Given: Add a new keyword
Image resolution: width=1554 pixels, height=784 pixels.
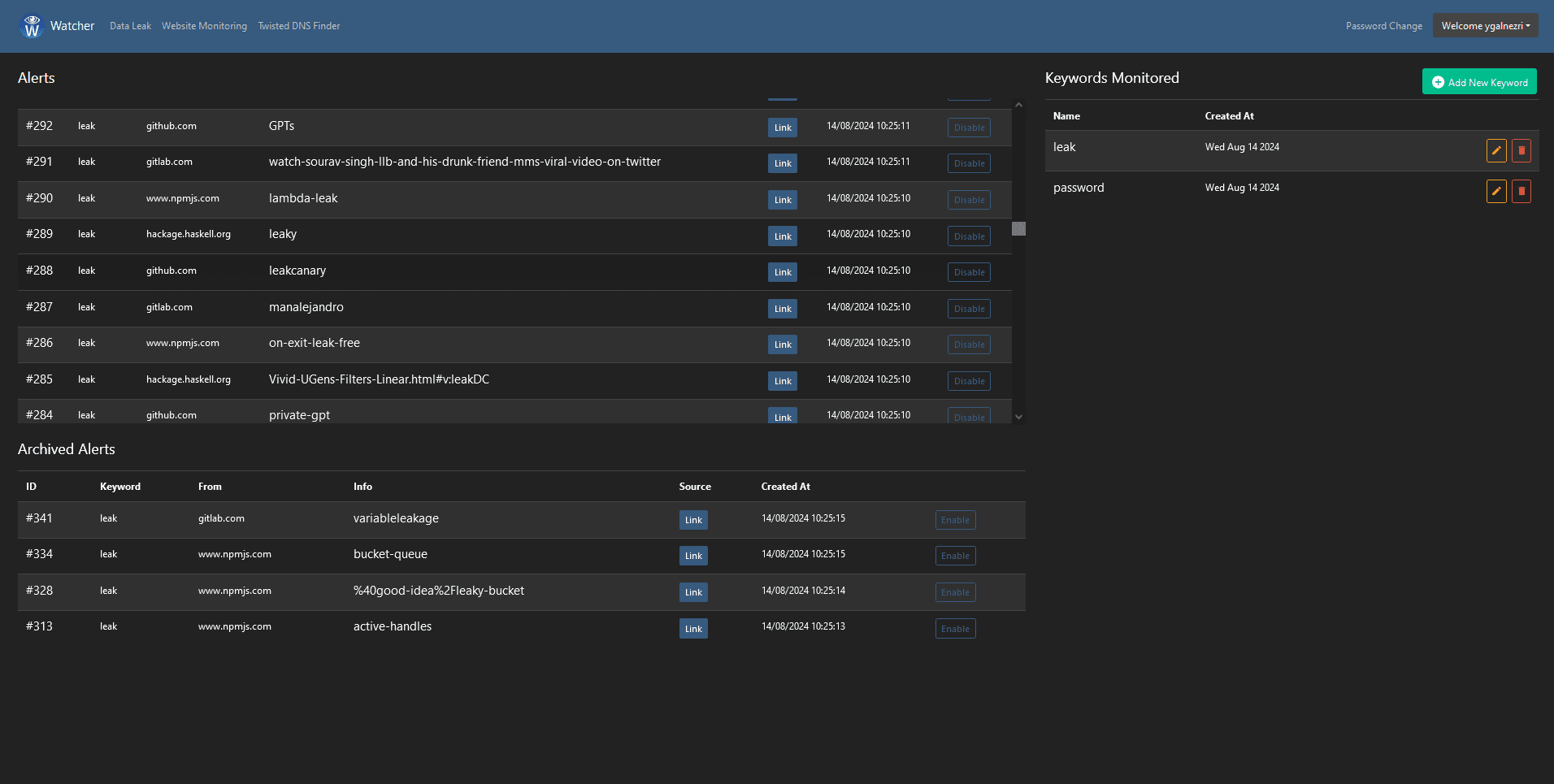Looking at the screenshot, I should [1479, 82].
